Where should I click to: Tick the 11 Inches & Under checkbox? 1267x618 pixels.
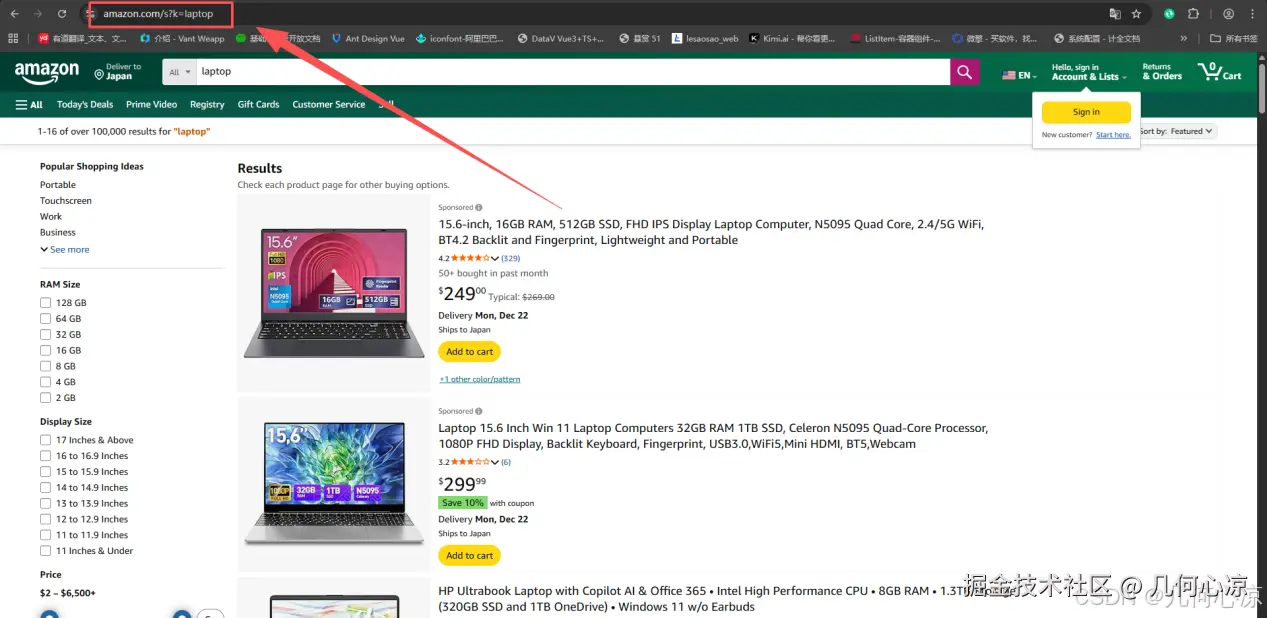tap(45, 551)
